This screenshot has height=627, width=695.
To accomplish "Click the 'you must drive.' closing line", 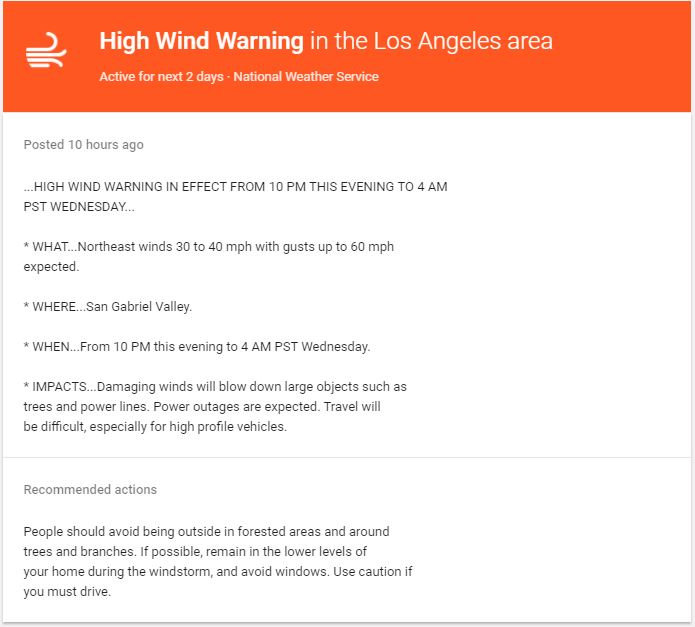I will 67,592.
